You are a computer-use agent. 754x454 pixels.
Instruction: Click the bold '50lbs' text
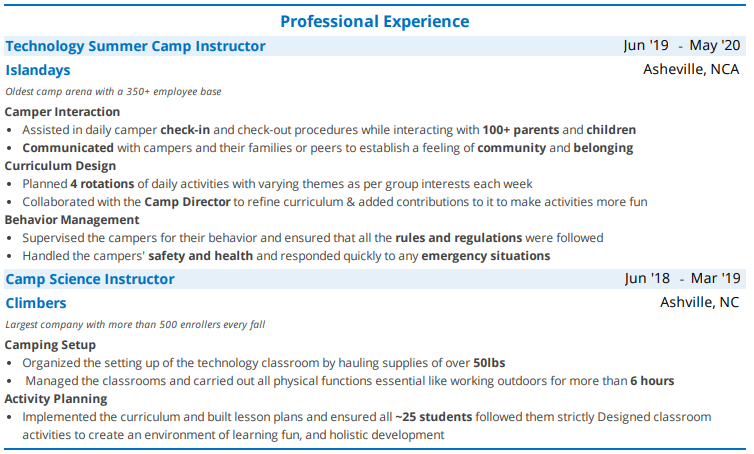[x=491, y=362]
